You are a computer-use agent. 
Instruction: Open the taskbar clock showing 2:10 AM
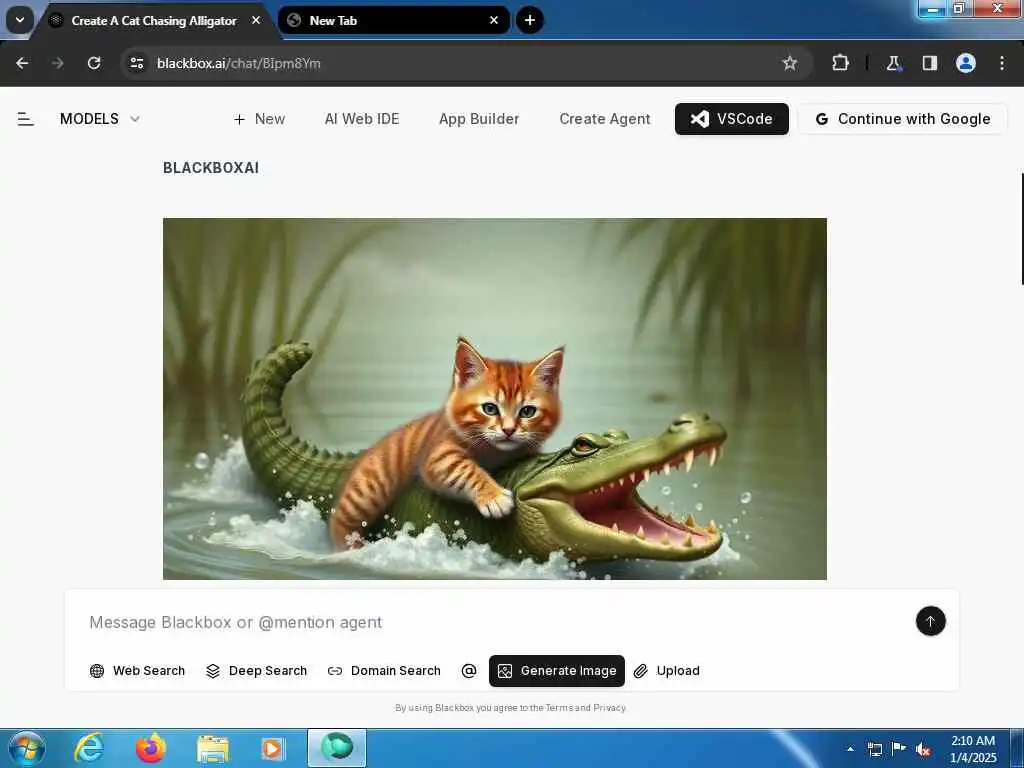(973, 749)
